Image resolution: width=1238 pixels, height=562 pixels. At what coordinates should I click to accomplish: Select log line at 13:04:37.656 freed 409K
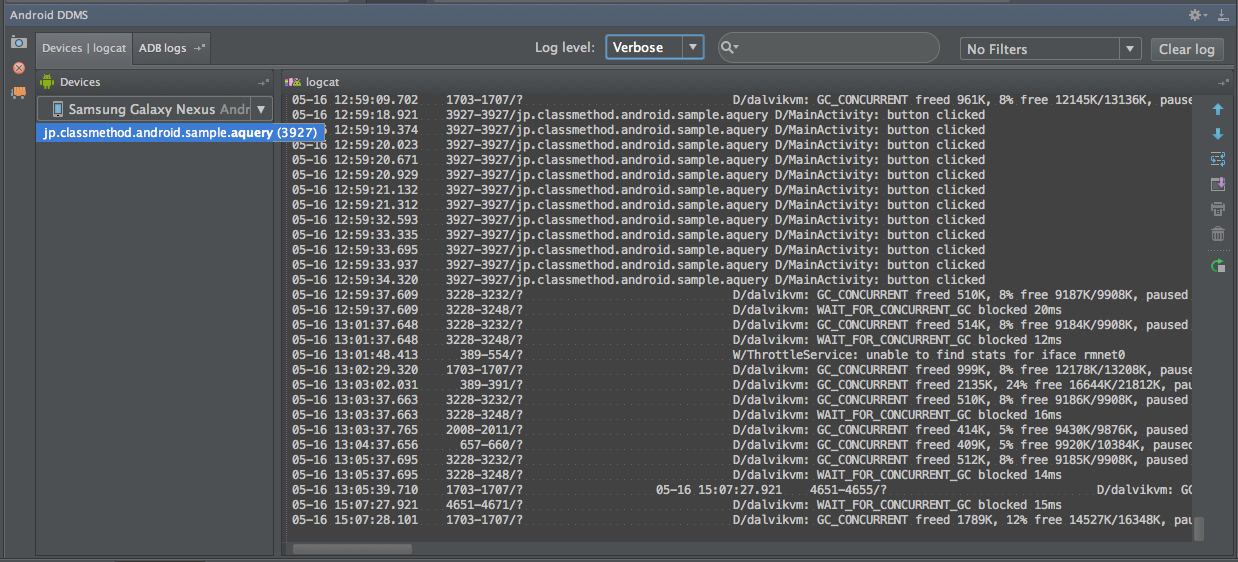tap(742, 445)
